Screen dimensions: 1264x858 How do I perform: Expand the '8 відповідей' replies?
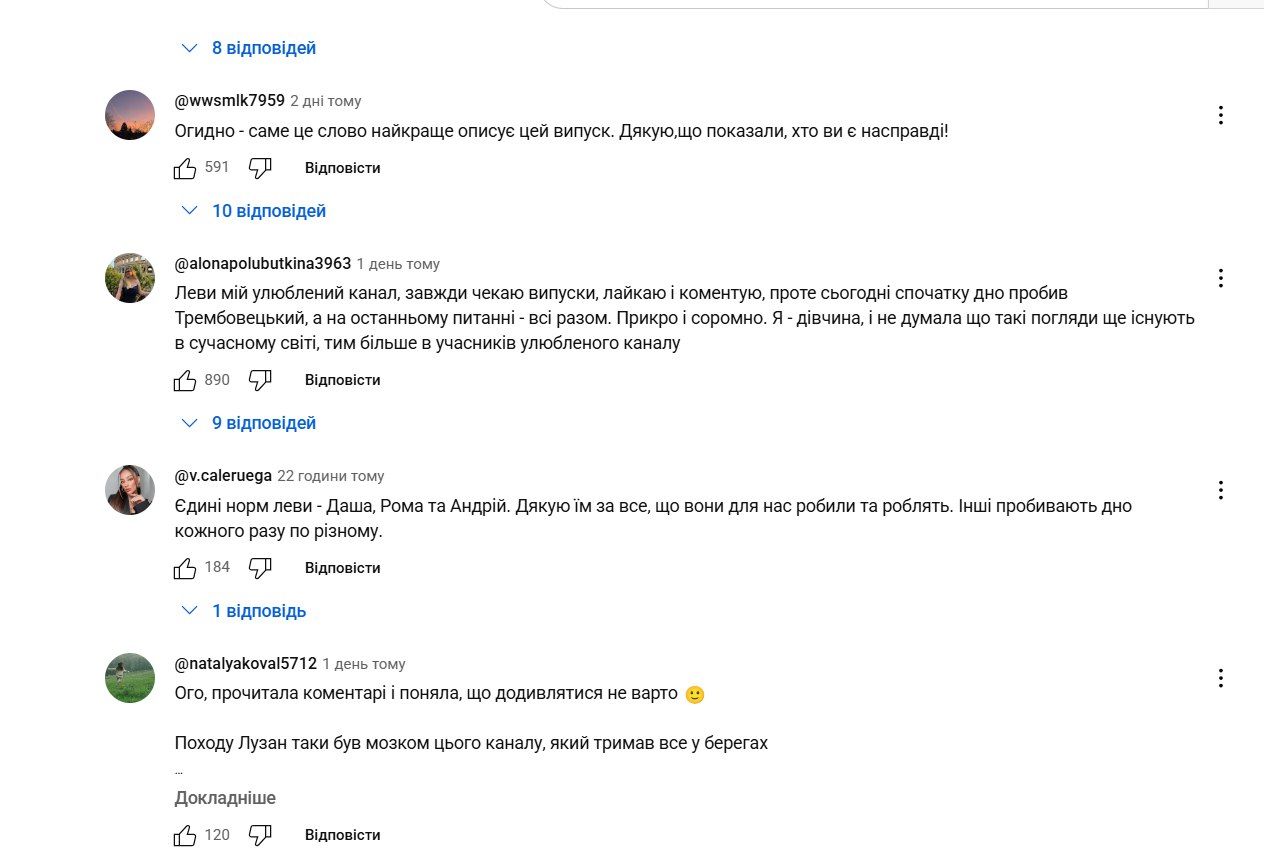250,48
